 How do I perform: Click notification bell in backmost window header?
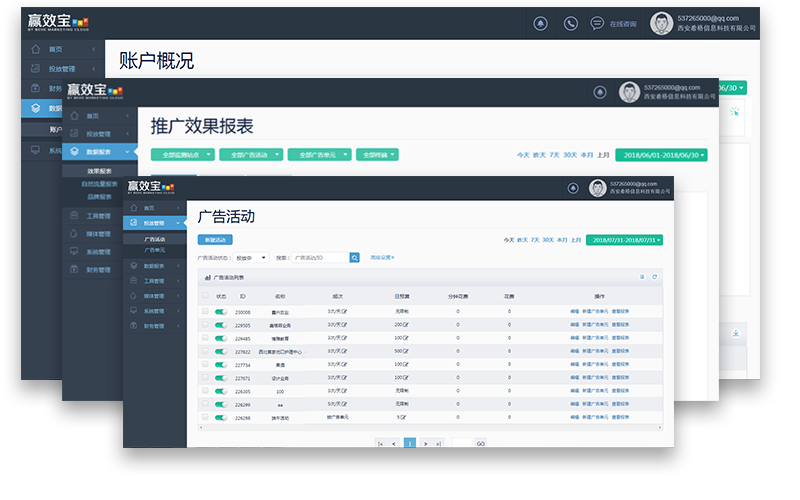tap(541, 23)
